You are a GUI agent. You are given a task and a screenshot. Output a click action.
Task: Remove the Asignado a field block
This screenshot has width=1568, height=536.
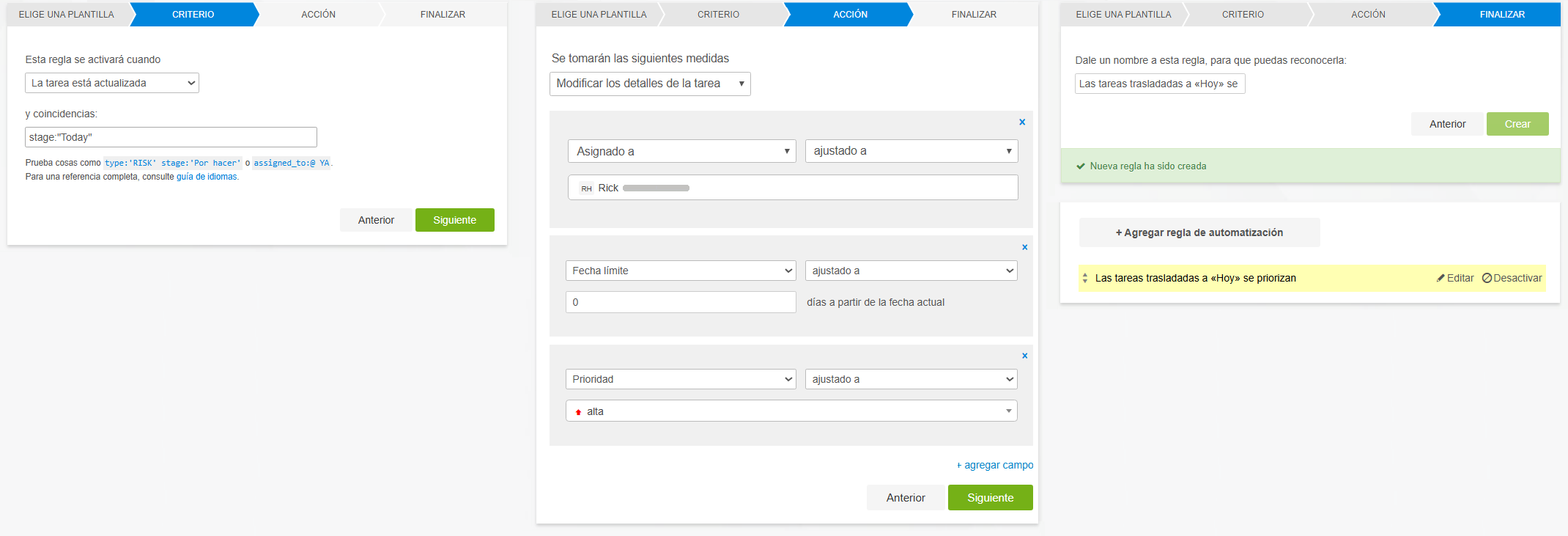coord(1022,122)
